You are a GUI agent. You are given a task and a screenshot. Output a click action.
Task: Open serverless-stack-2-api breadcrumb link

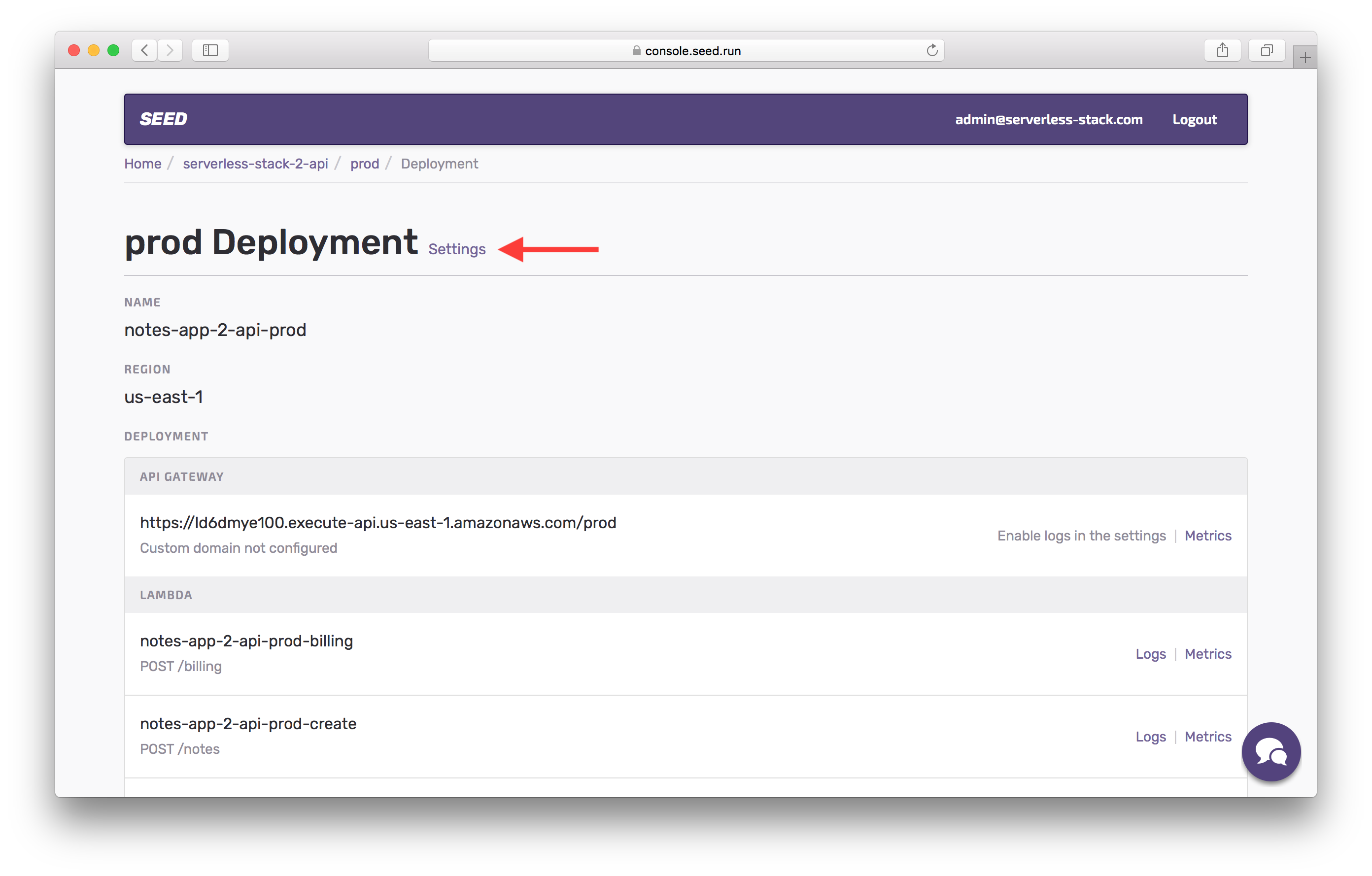[x=255, y=164]
